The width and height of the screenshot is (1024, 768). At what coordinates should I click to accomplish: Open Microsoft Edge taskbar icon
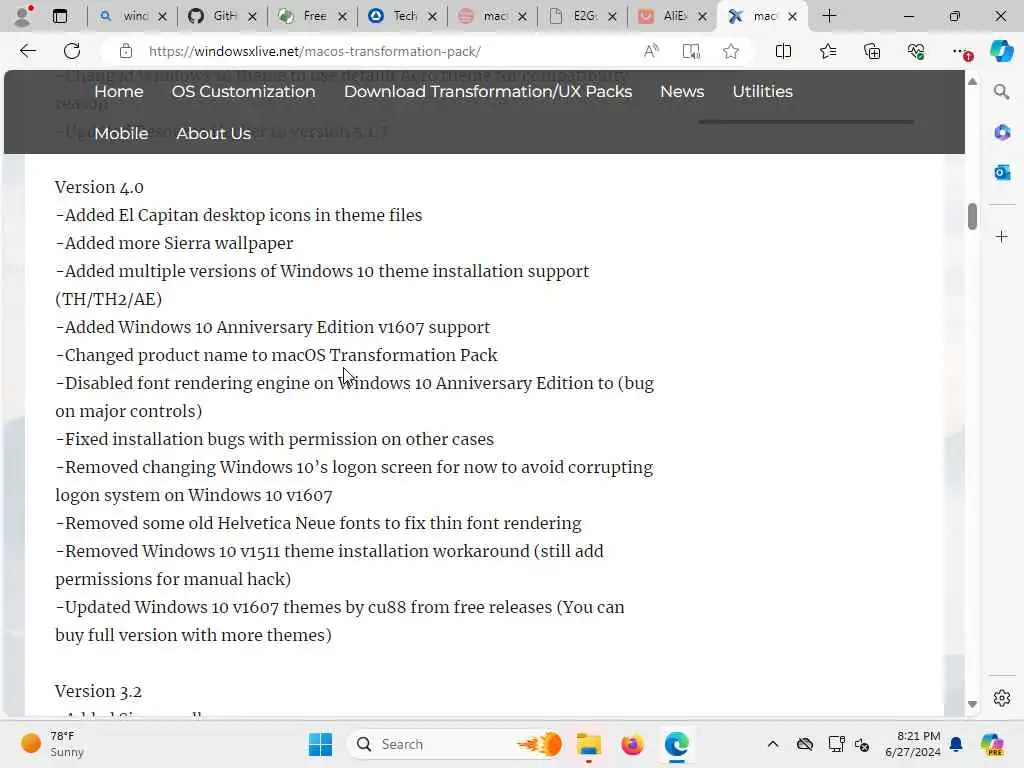tap(677, 744)
